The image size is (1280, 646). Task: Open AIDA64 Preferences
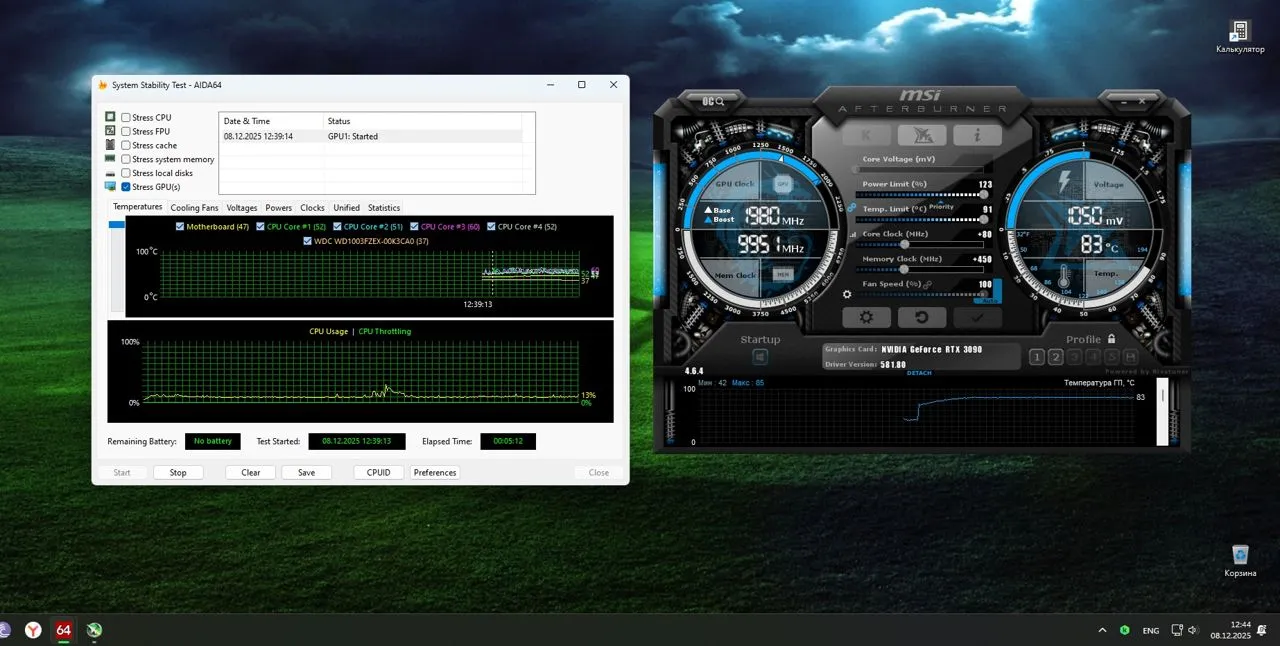point(435,473)
